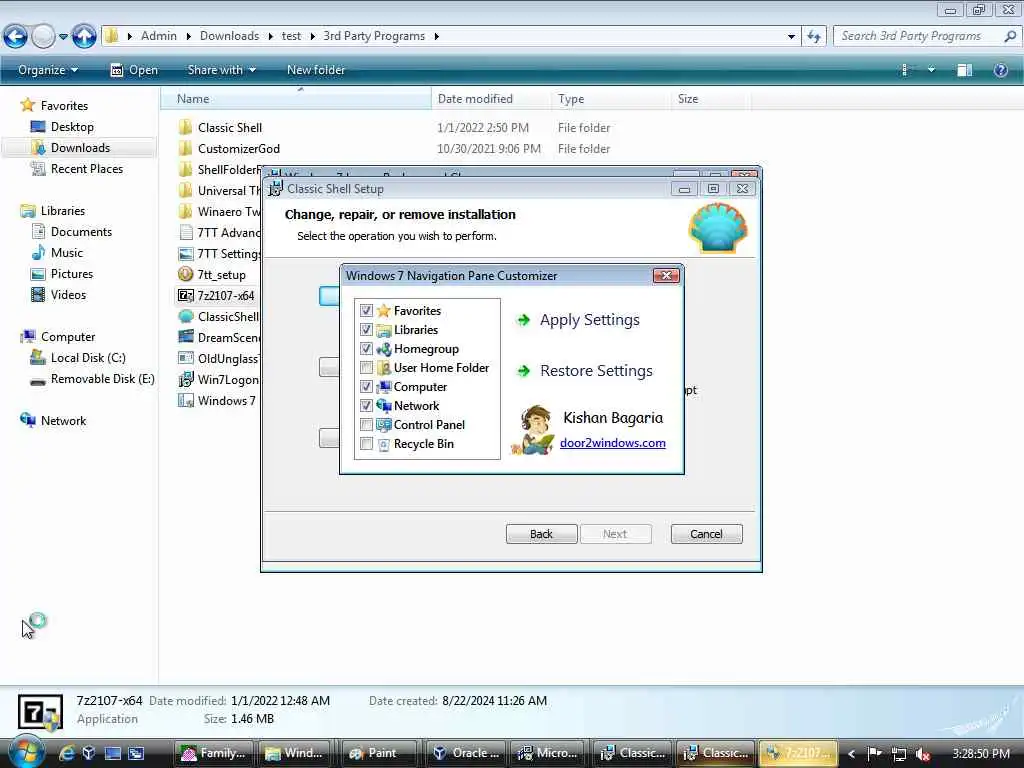1024x768 pixels.
Task: Click the Explorer help icon
Action: point(1000,70)
